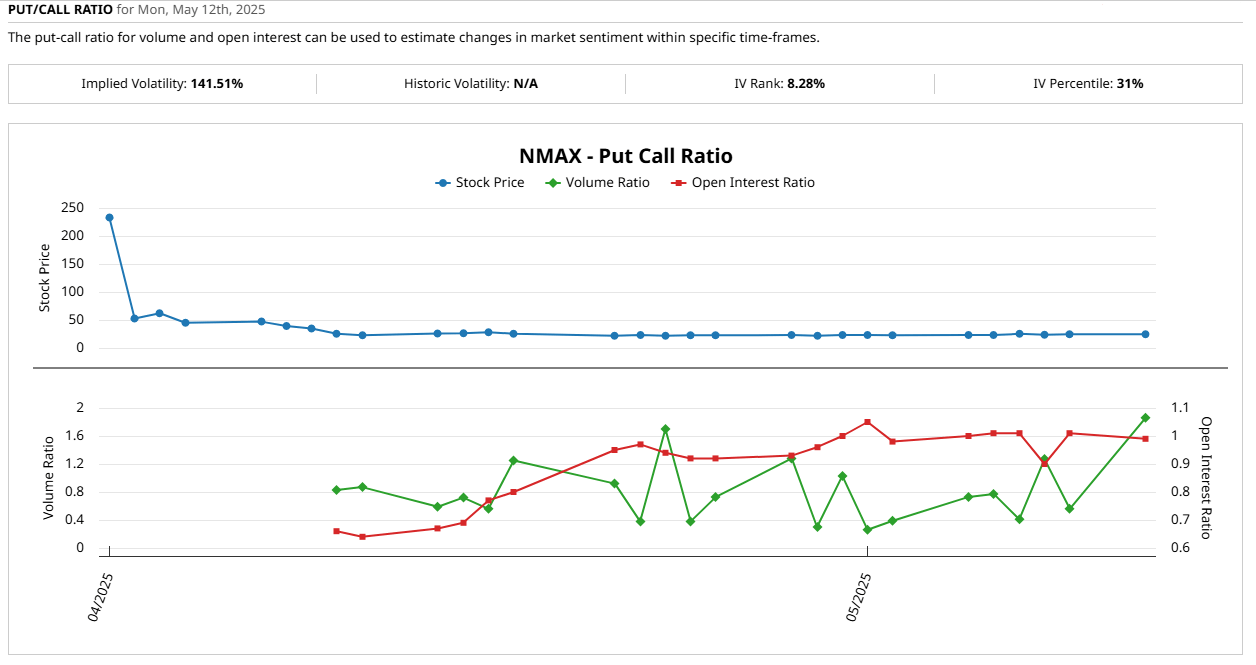1256x665 pixels.
Task: Click the peak red marker above 05/2025
Action: (x=866, y=421)
